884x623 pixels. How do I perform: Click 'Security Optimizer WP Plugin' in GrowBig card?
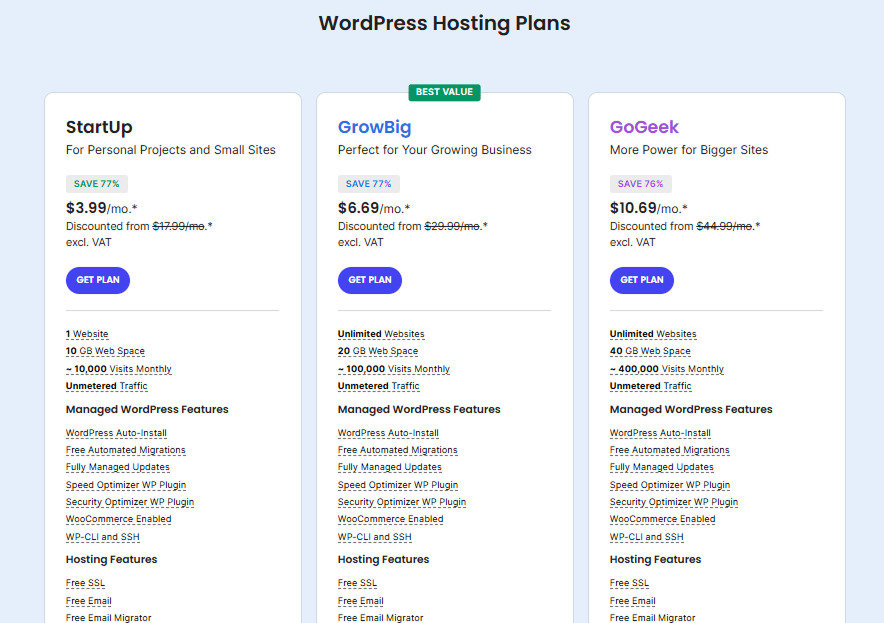(x=402, y=502)
